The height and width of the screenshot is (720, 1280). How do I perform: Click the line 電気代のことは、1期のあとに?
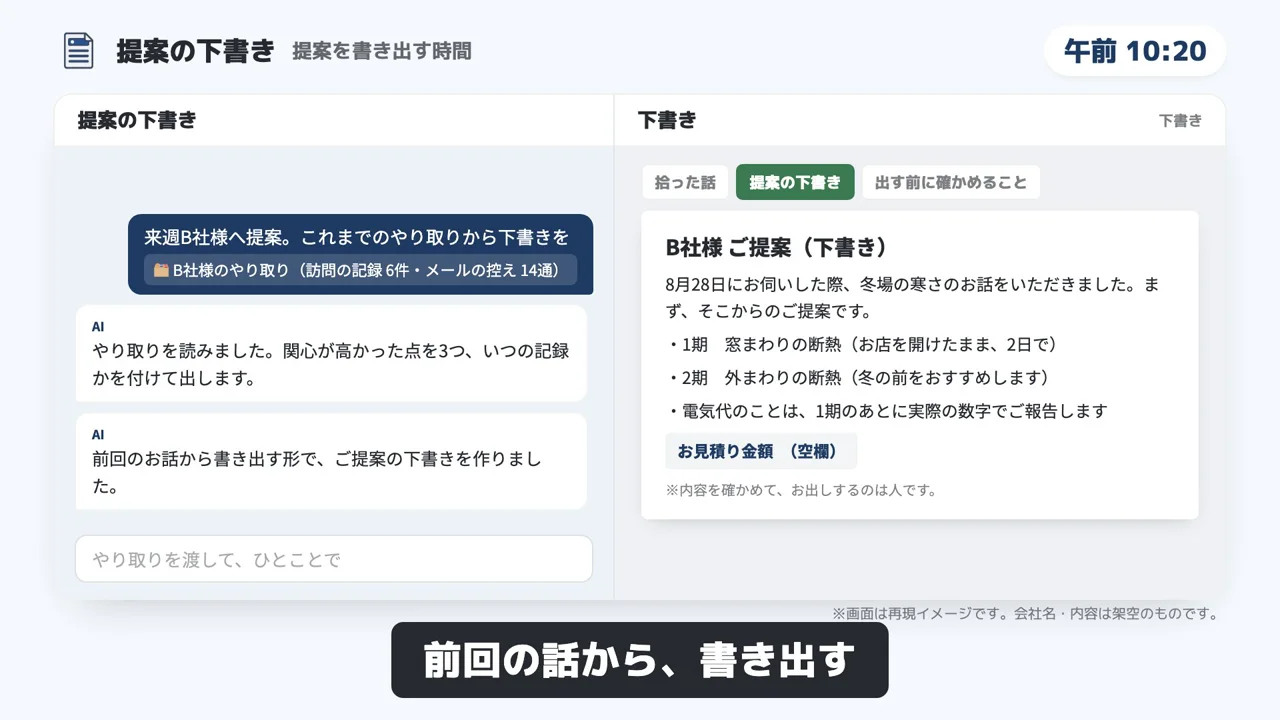[x=887, y=411]
